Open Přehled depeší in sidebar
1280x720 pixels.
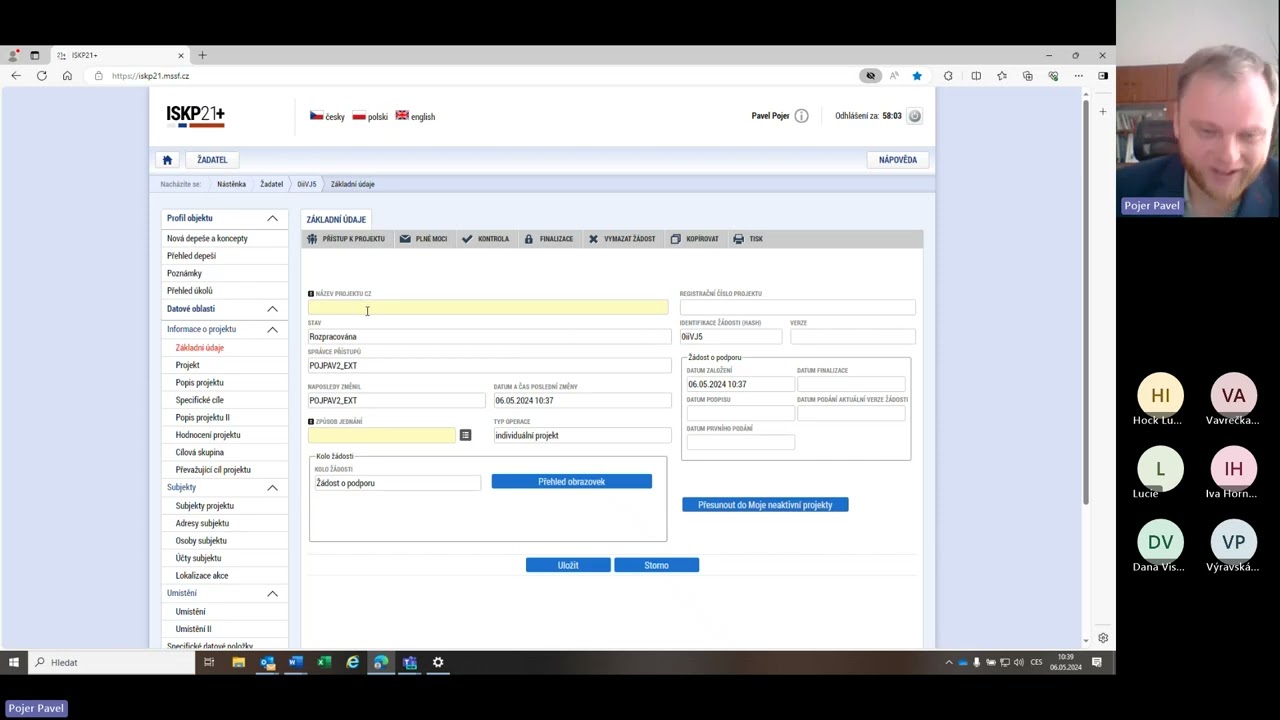[191, 256]
